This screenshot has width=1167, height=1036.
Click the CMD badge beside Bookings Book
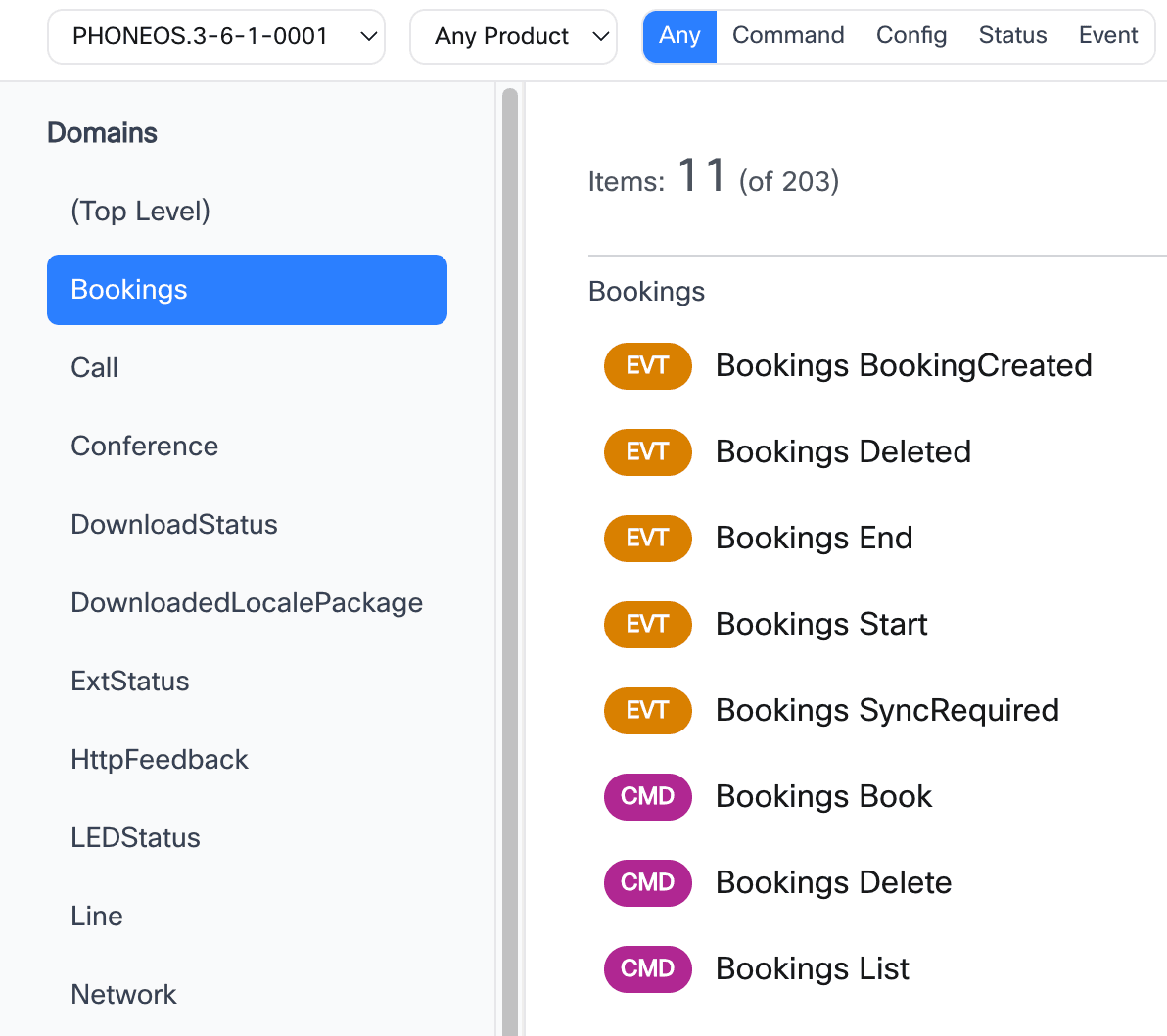647,796
